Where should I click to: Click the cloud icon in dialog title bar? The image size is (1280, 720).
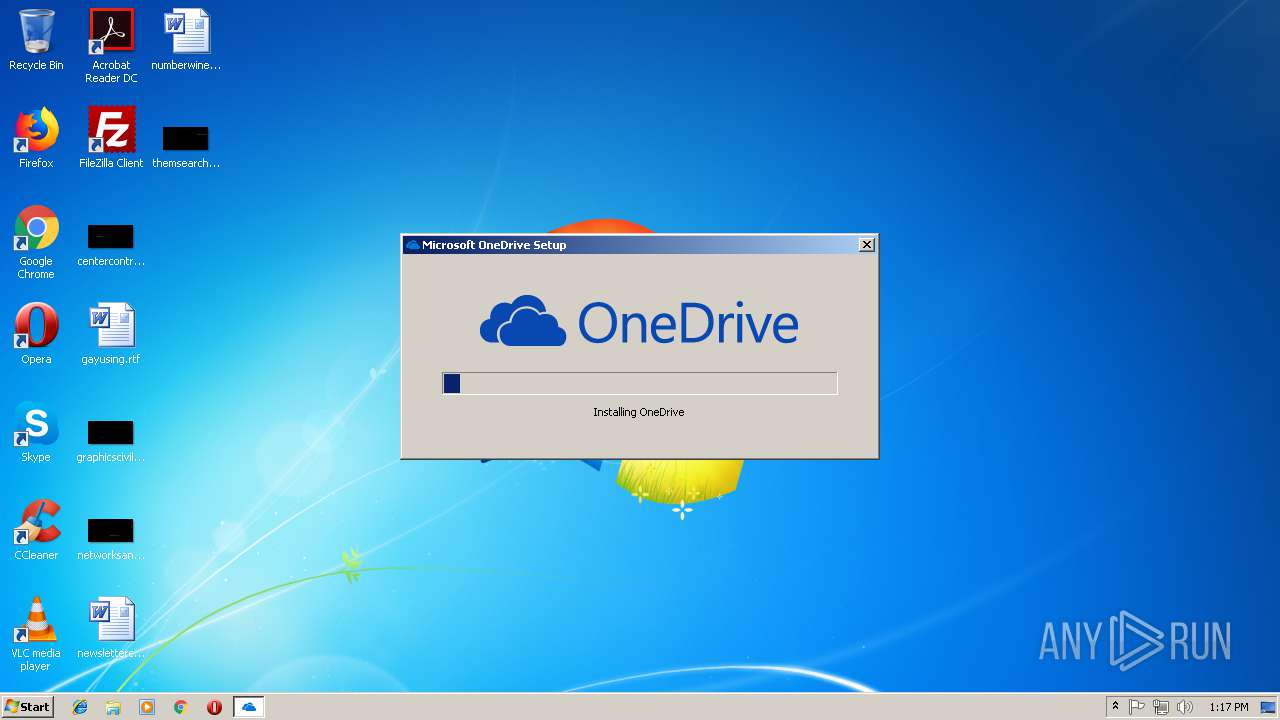click(x=412, y=245)
